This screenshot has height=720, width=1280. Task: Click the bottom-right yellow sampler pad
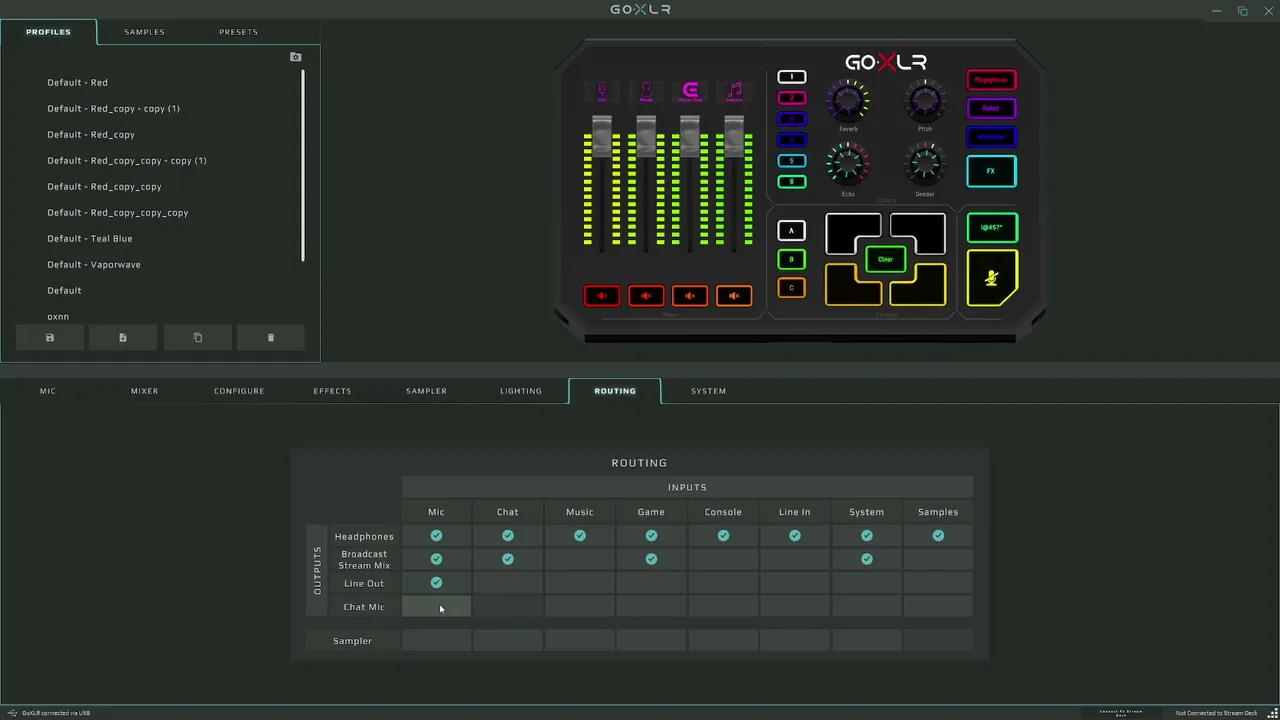[924, 290]
